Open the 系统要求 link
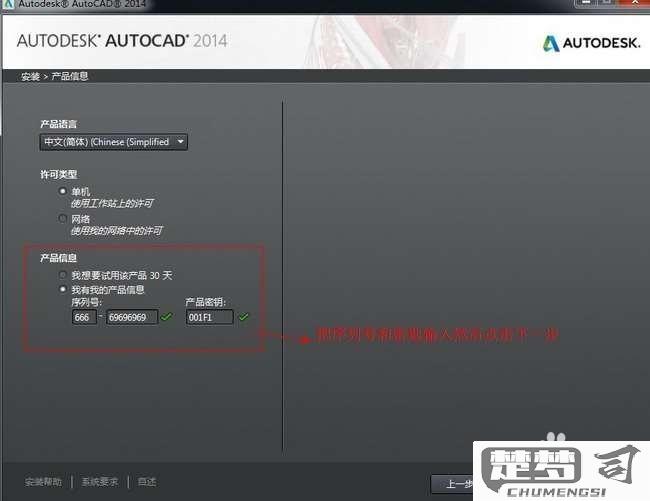The height and width of the screenshot is (501, 650). 100,482
